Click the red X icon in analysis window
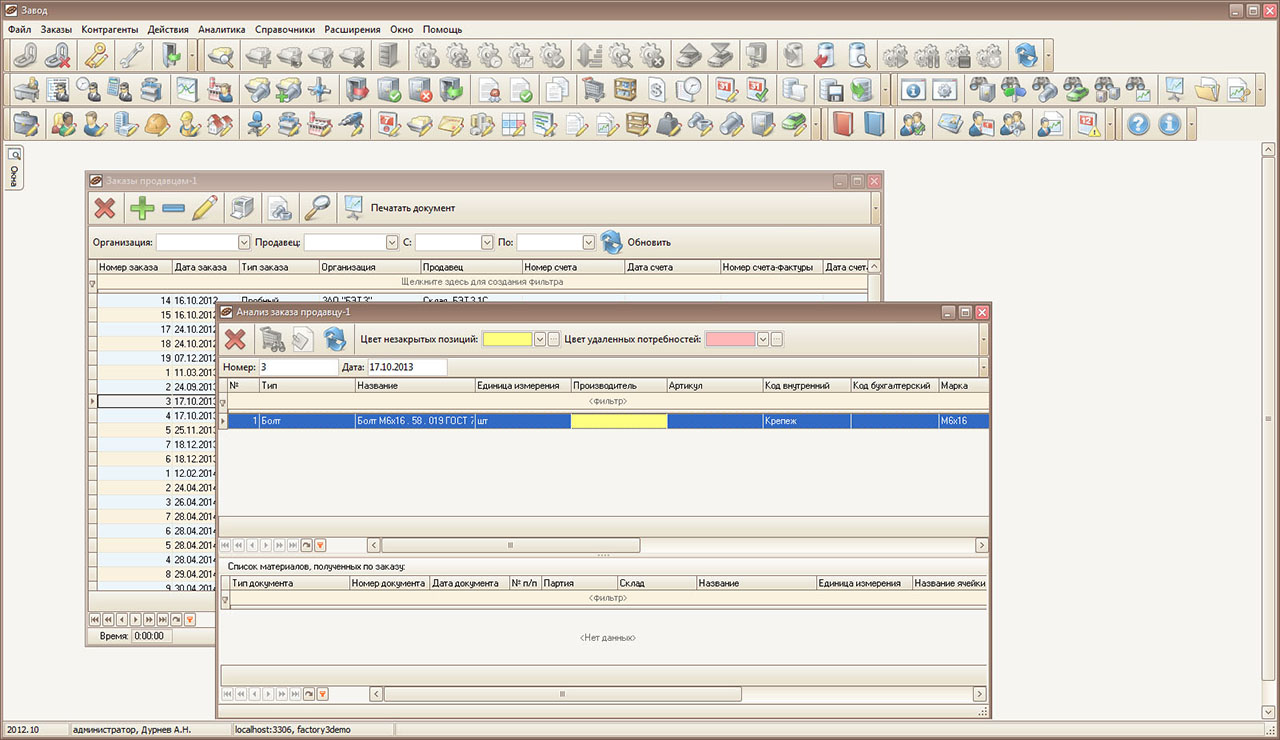The height and width of the screenshot is (740, 1280). pos(235,339)
